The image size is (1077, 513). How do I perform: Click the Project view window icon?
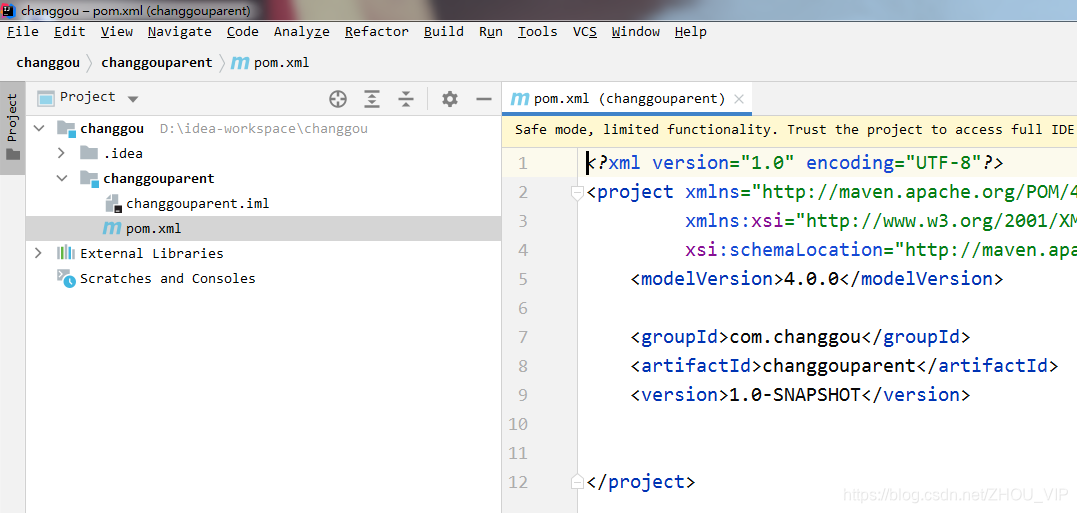point(45,98)
